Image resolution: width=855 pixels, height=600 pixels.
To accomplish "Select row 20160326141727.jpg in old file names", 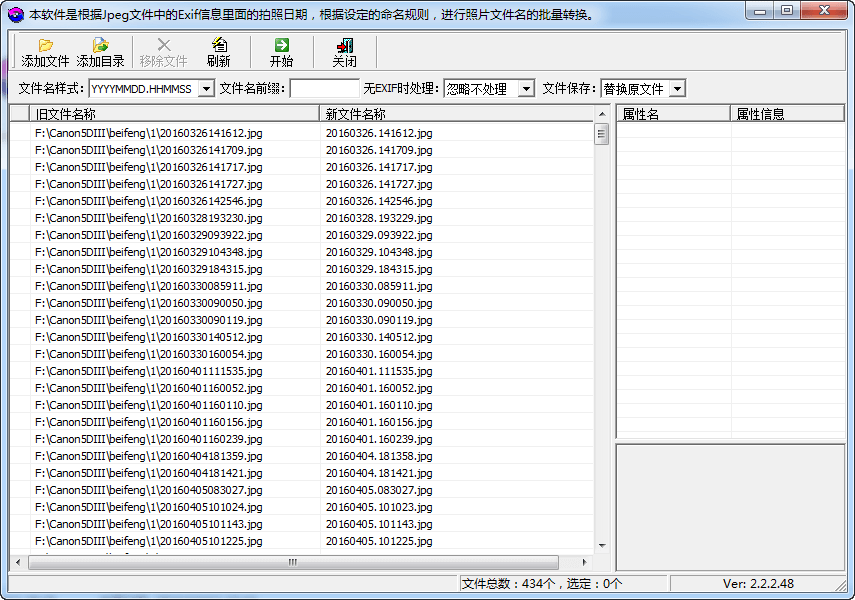I will (148, 184).
